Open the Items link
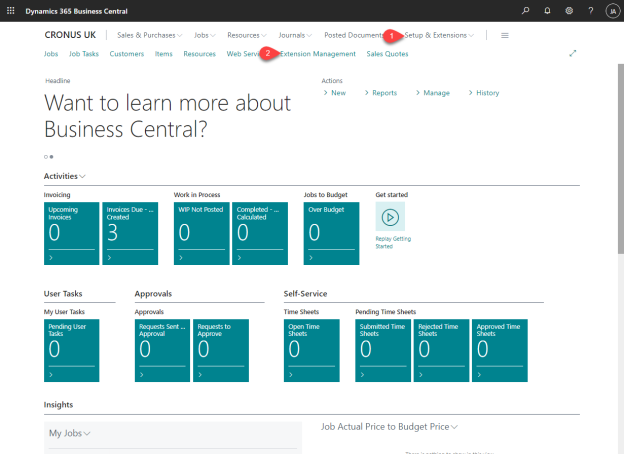This screenshot has width=624, height=454. pyautogui.click(x=164, y=54)
